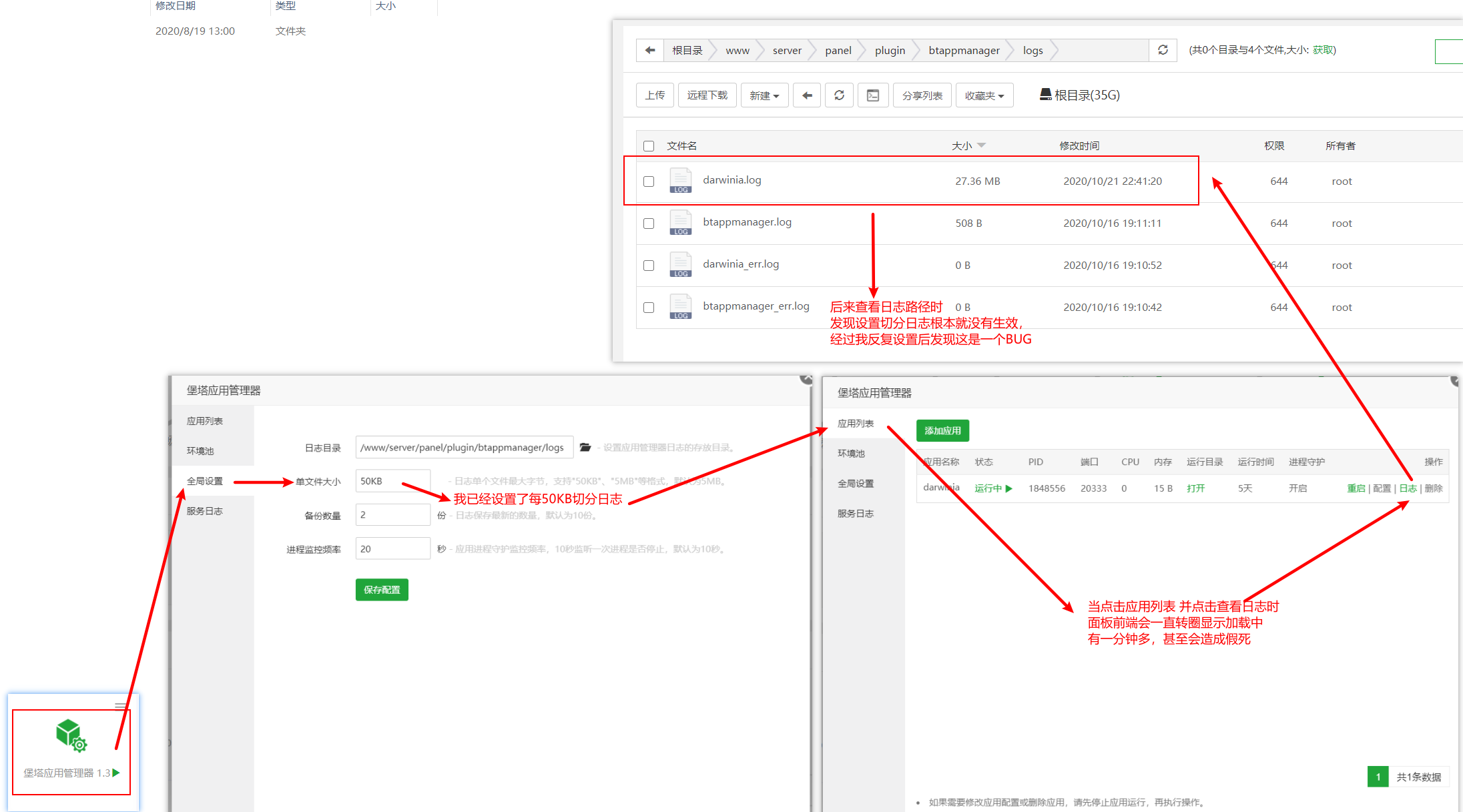Click 打开 link in 运行目录 column
The image size is (1463, 812).
tap(1196, 488)
